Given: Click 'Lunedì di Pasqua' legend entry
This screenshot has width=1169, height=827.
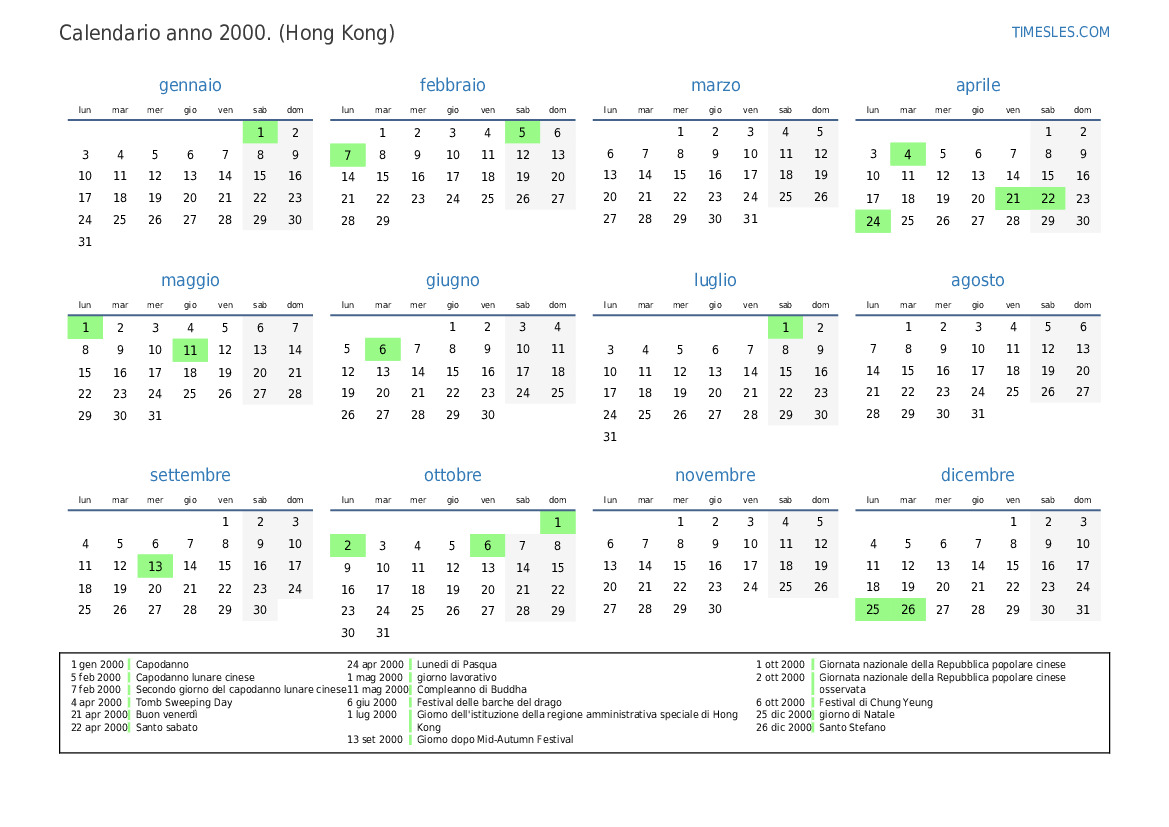Looking at the screenshot, I should [x=456, y=664].
